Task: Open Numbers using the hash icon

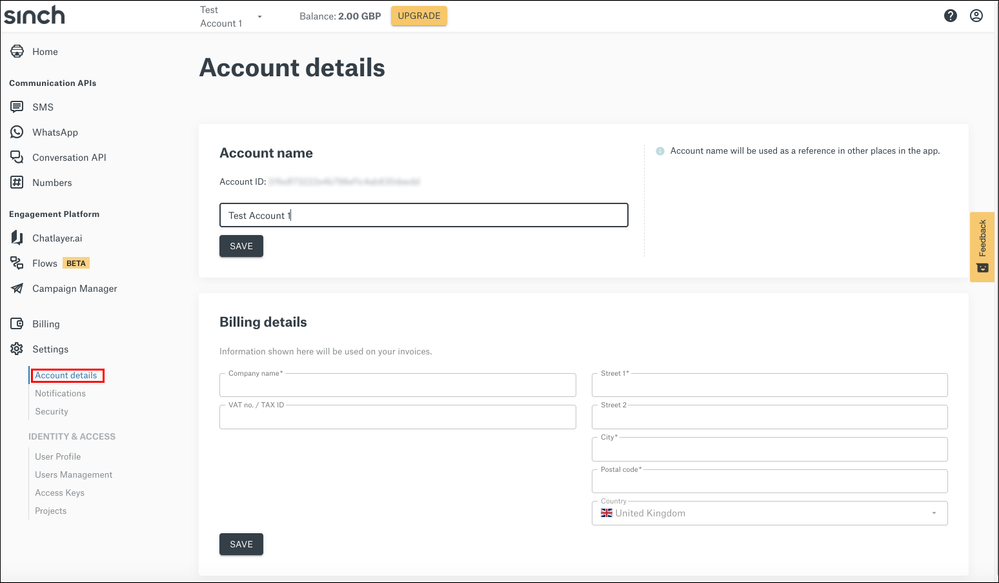Action: tap(17, 183)
